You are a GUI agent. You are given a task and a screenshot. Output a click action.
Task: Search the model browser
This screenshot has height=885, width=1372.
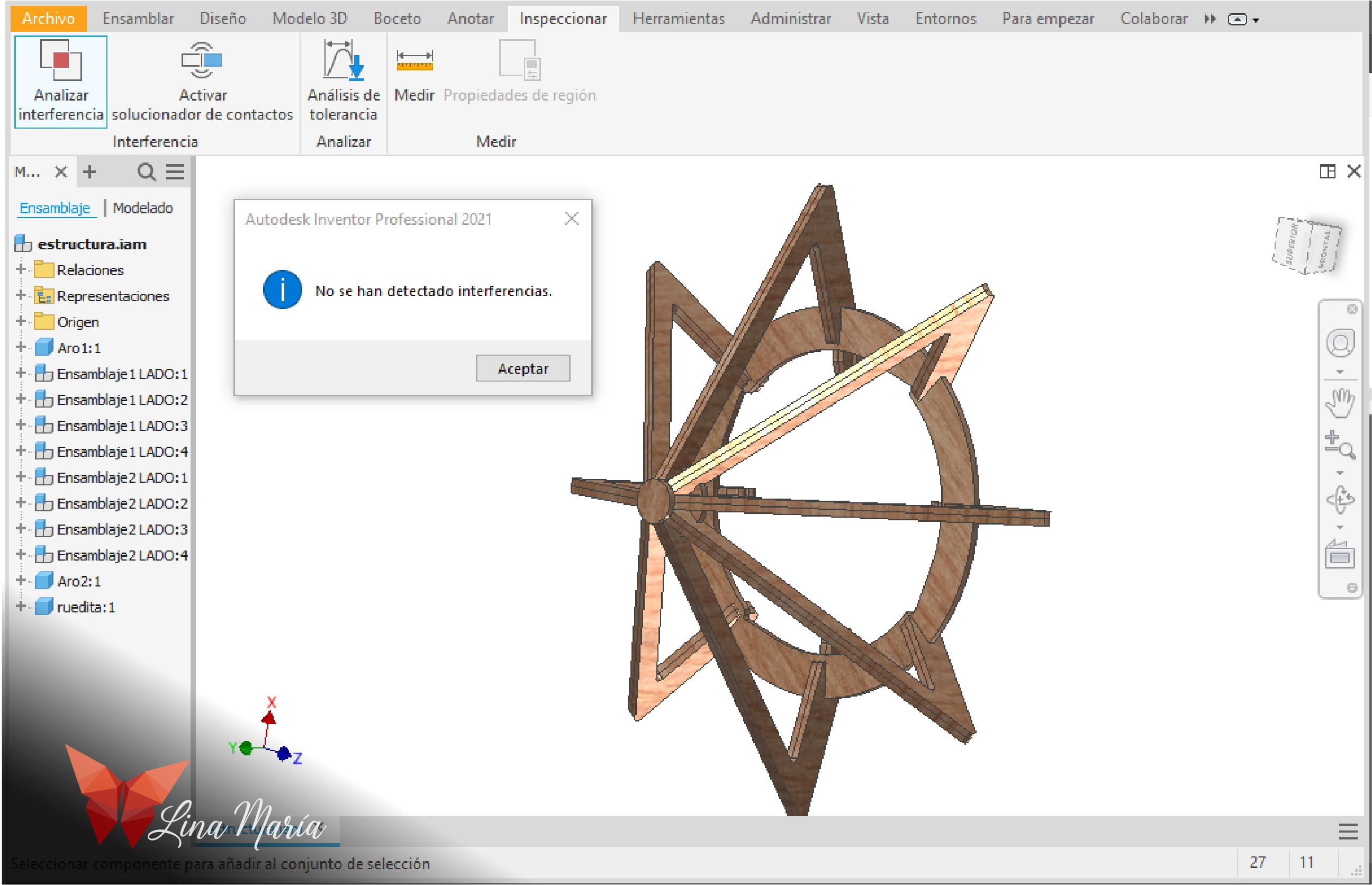147,172
